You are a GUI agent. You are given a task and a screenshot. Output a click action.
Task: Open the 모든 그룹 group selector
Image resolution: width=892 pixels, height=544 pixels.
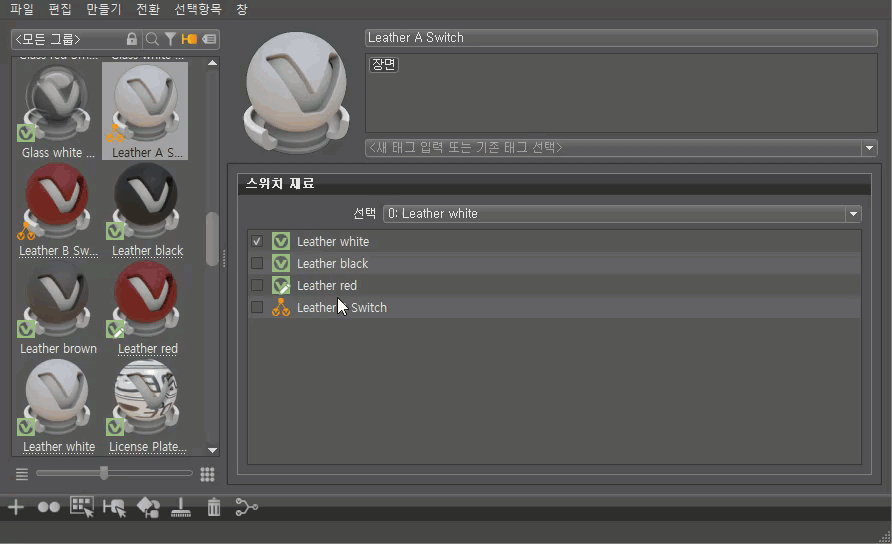(x=68, y=39)
